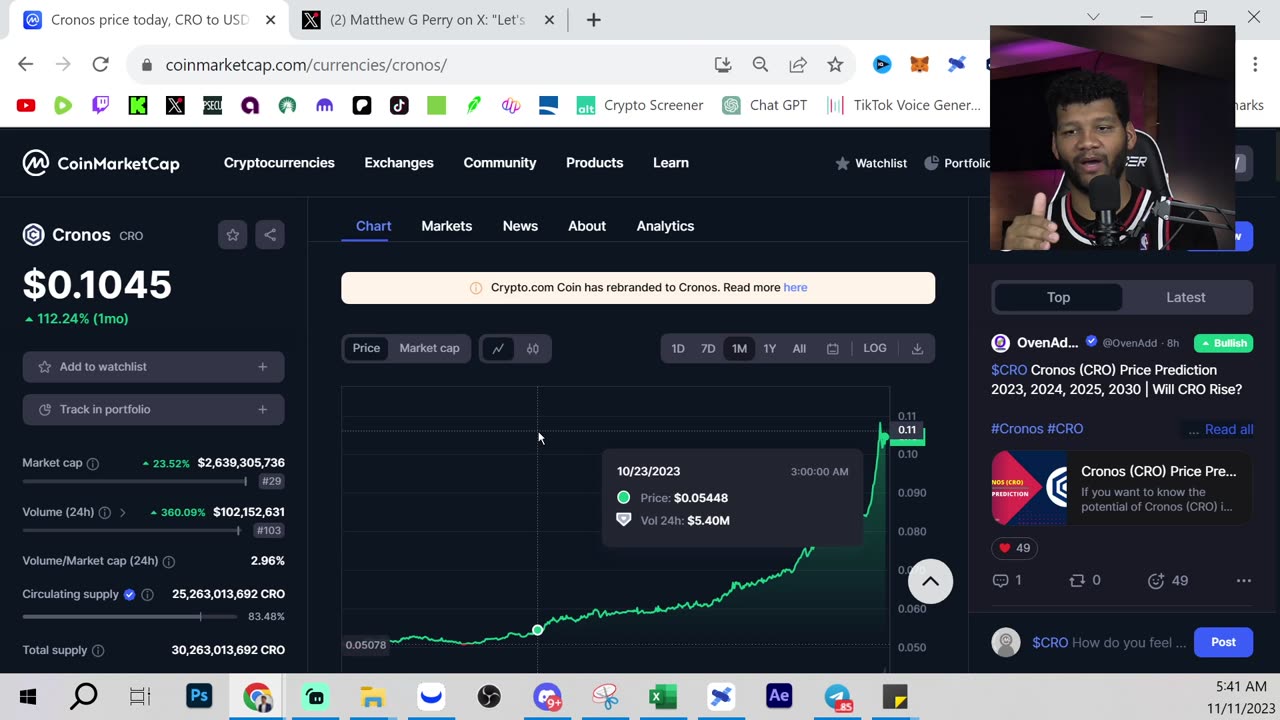
Task: Open Cryptocurrencies navigation dropdown
Action: tap(279, 163)
